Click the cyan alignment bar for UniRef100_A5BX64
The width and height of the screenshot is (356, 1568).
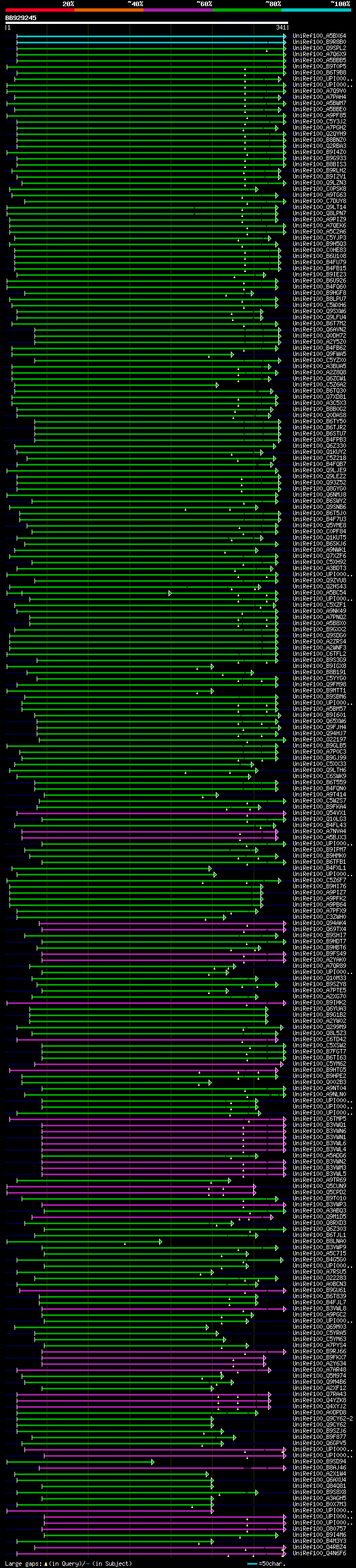tap(151, 36)
